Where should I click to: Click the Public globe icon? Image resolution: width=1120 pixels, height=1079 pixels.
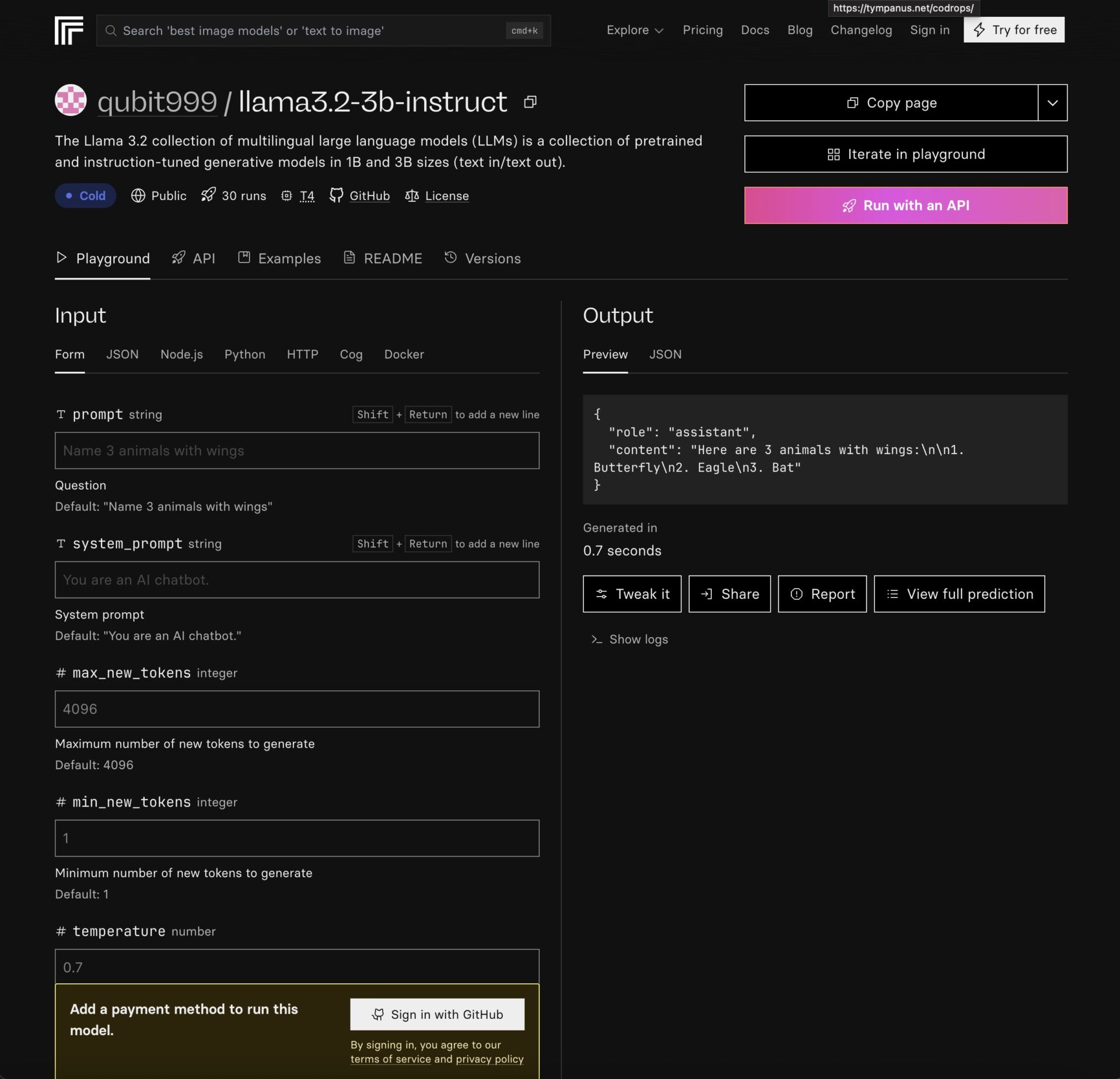click(138, 195)
